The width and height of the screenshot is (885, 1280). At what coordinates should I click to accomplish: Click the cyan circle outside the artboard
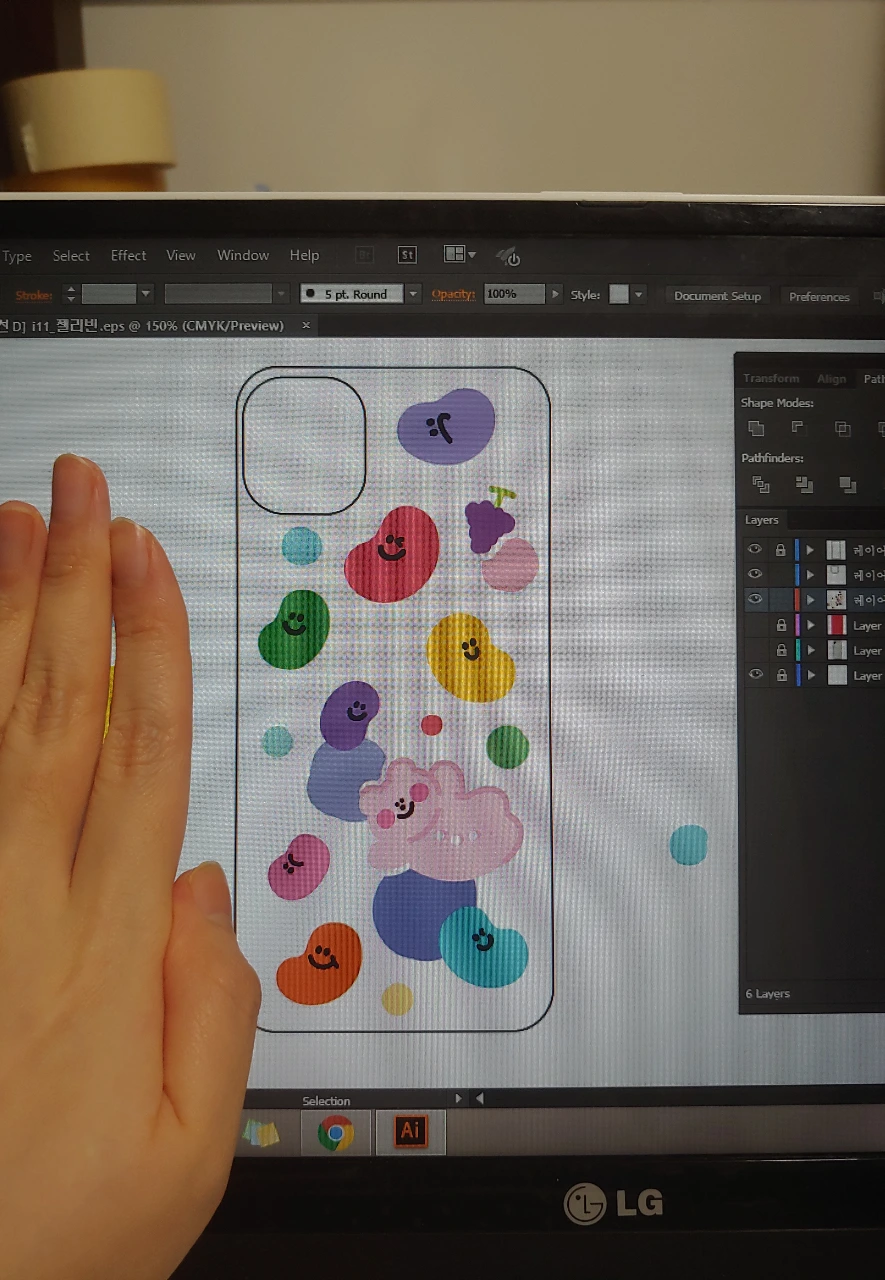[x=688, y=845]
